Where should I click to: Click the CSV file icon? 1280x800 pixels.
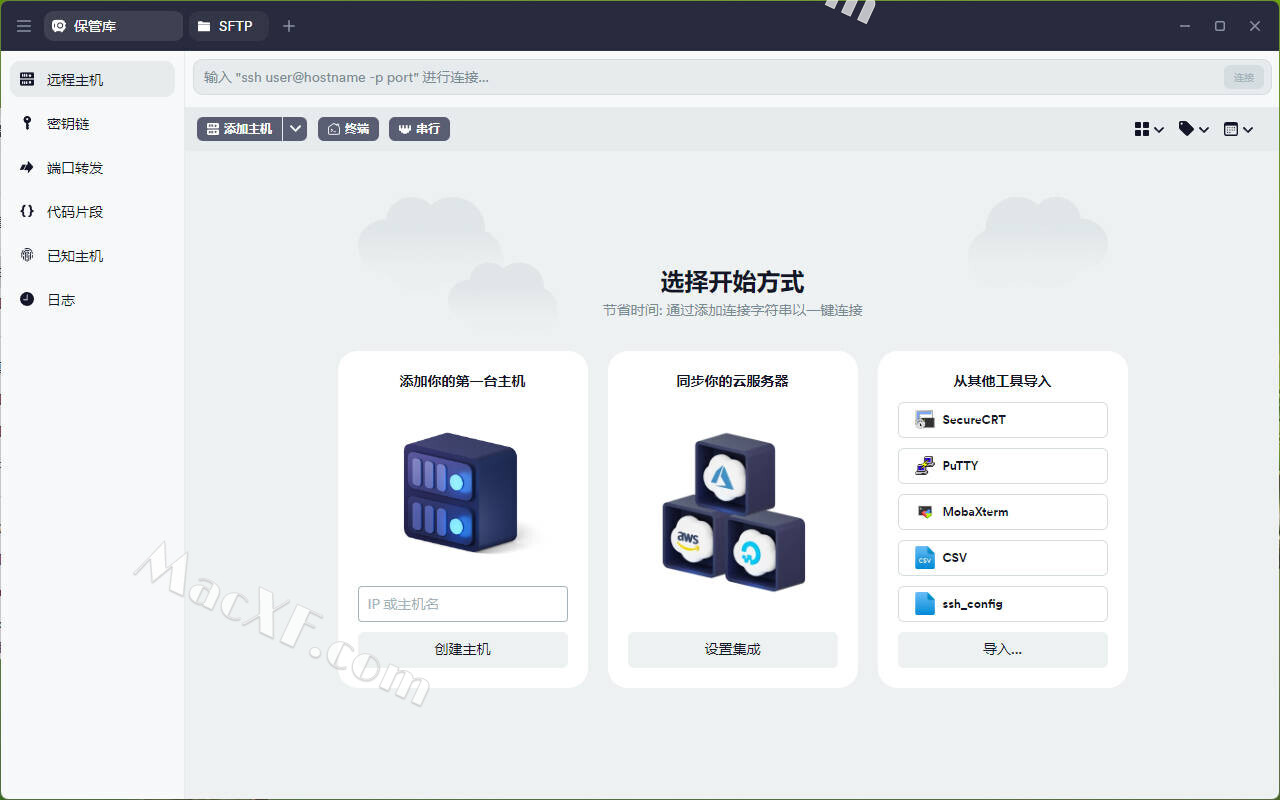coord(924,558)
